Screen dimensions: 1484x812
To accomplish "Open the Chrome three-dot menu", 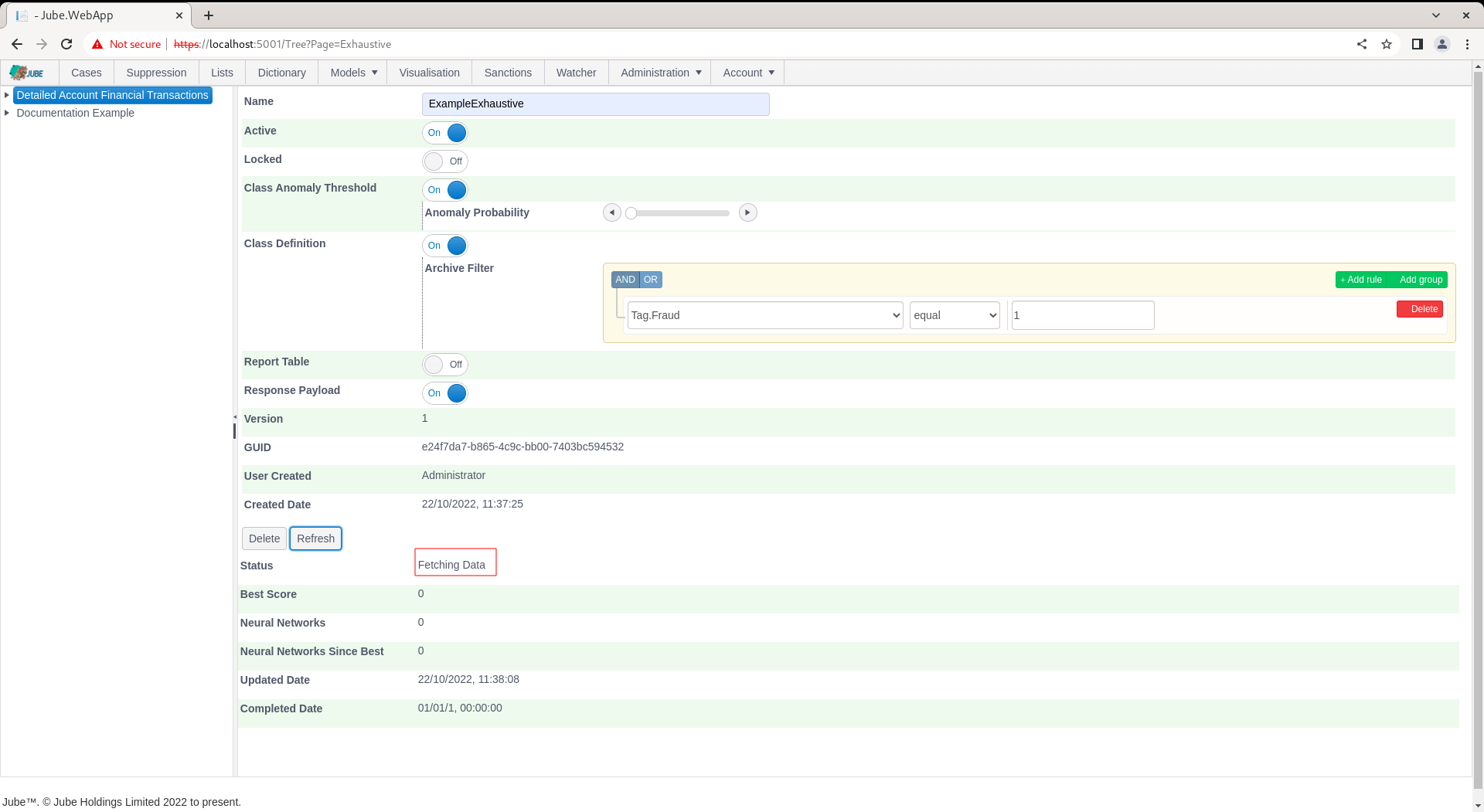I will (x=1467, y=44).
